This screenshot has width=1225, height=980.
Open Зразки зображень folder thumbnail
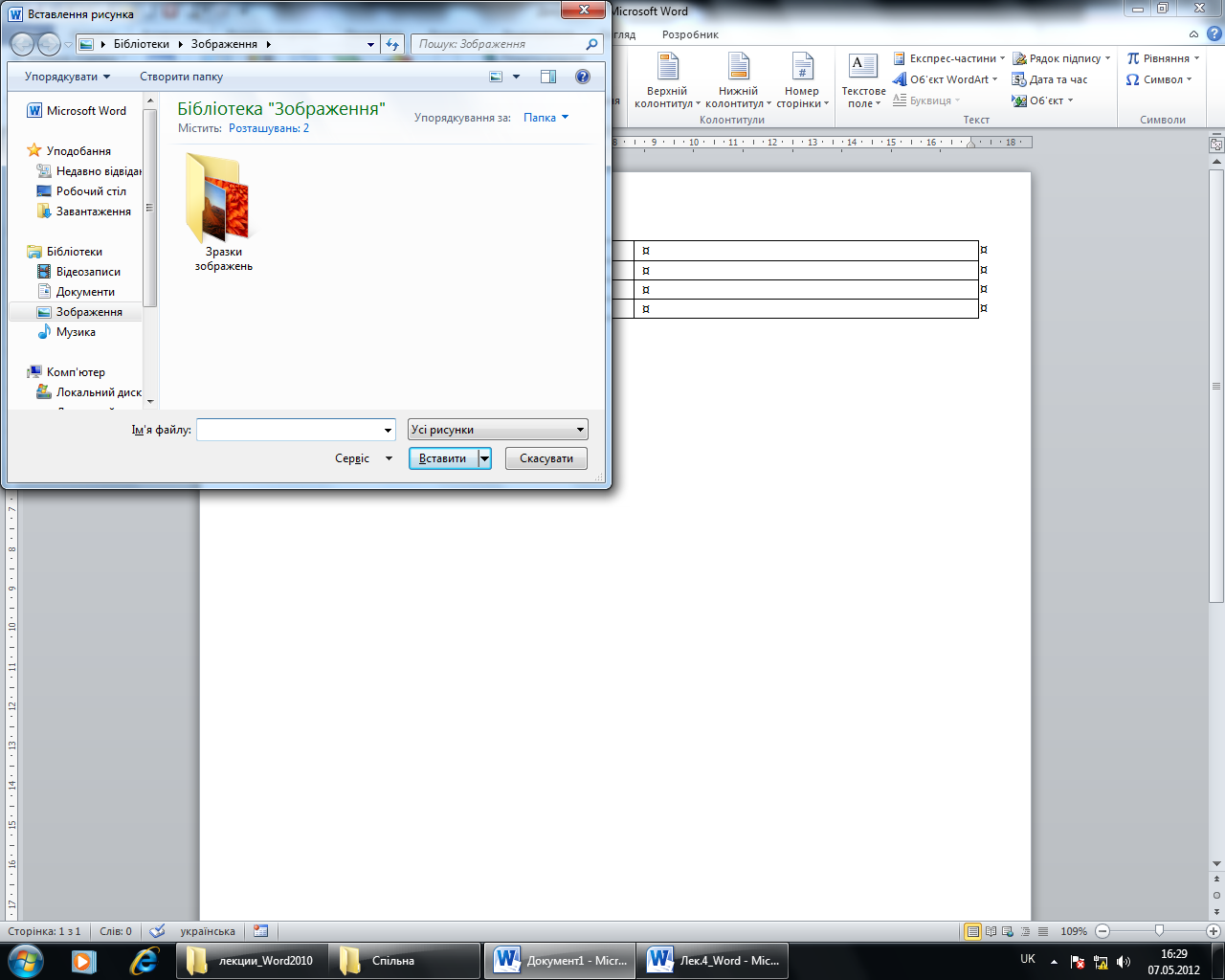click(x=223, y=212)
